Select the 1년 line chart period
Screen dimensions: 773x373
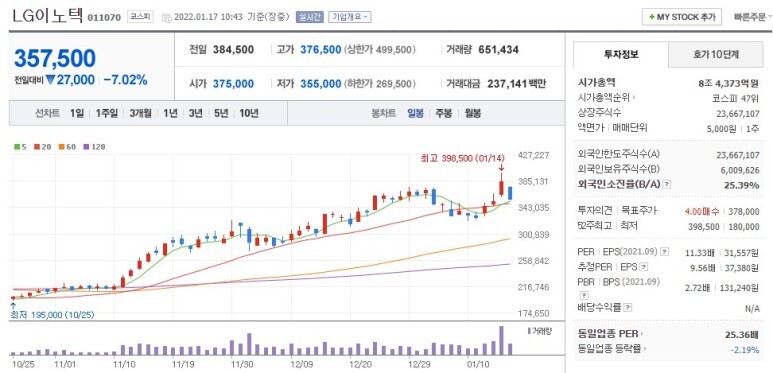(170, 113)
